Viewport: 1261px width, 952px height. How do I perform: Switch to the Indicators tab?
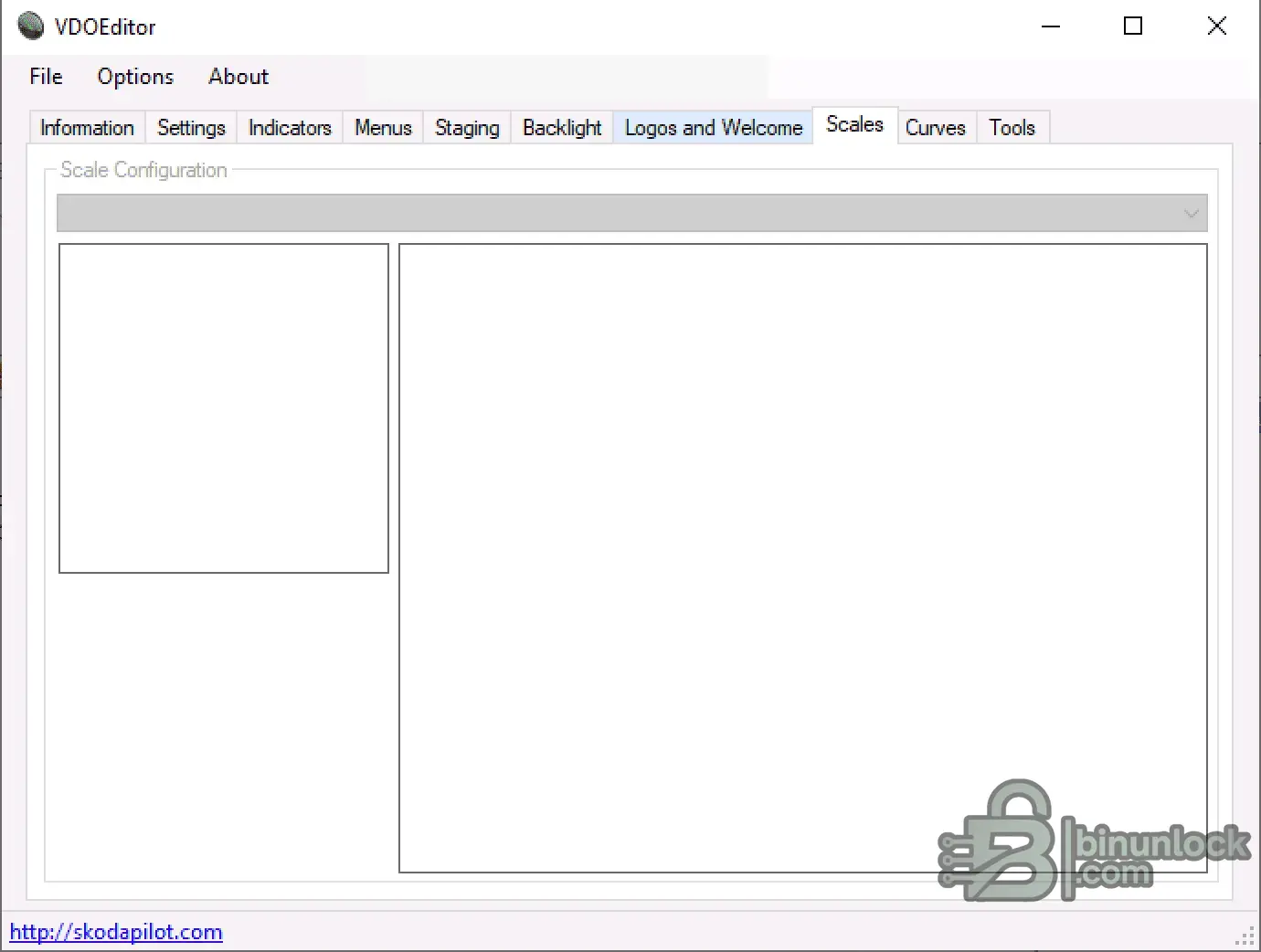point(290,128)
